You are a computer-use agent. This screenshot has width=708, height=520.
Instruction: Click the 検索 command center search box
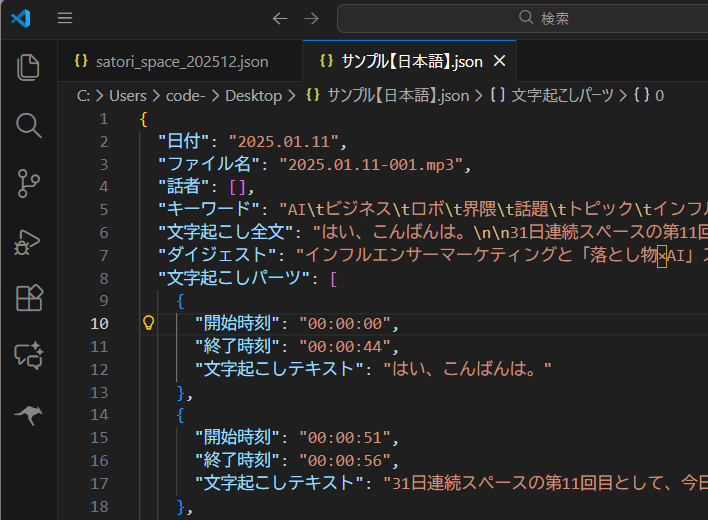tap(522, 19)
